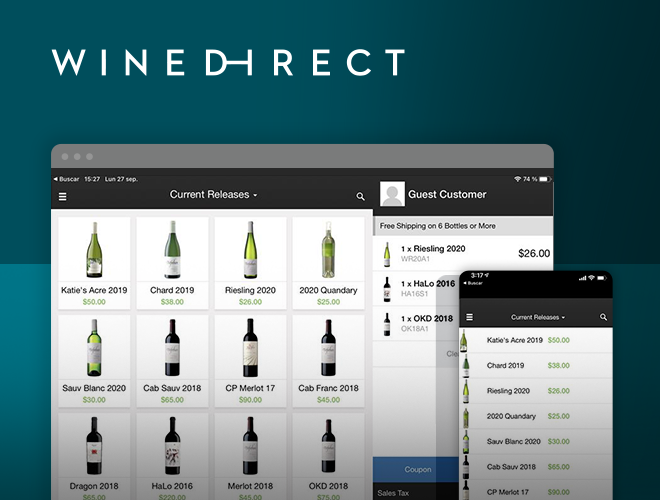The image size is (660, 500).
Task: Select the 2020 Quandary product tile
Action: 328,263
